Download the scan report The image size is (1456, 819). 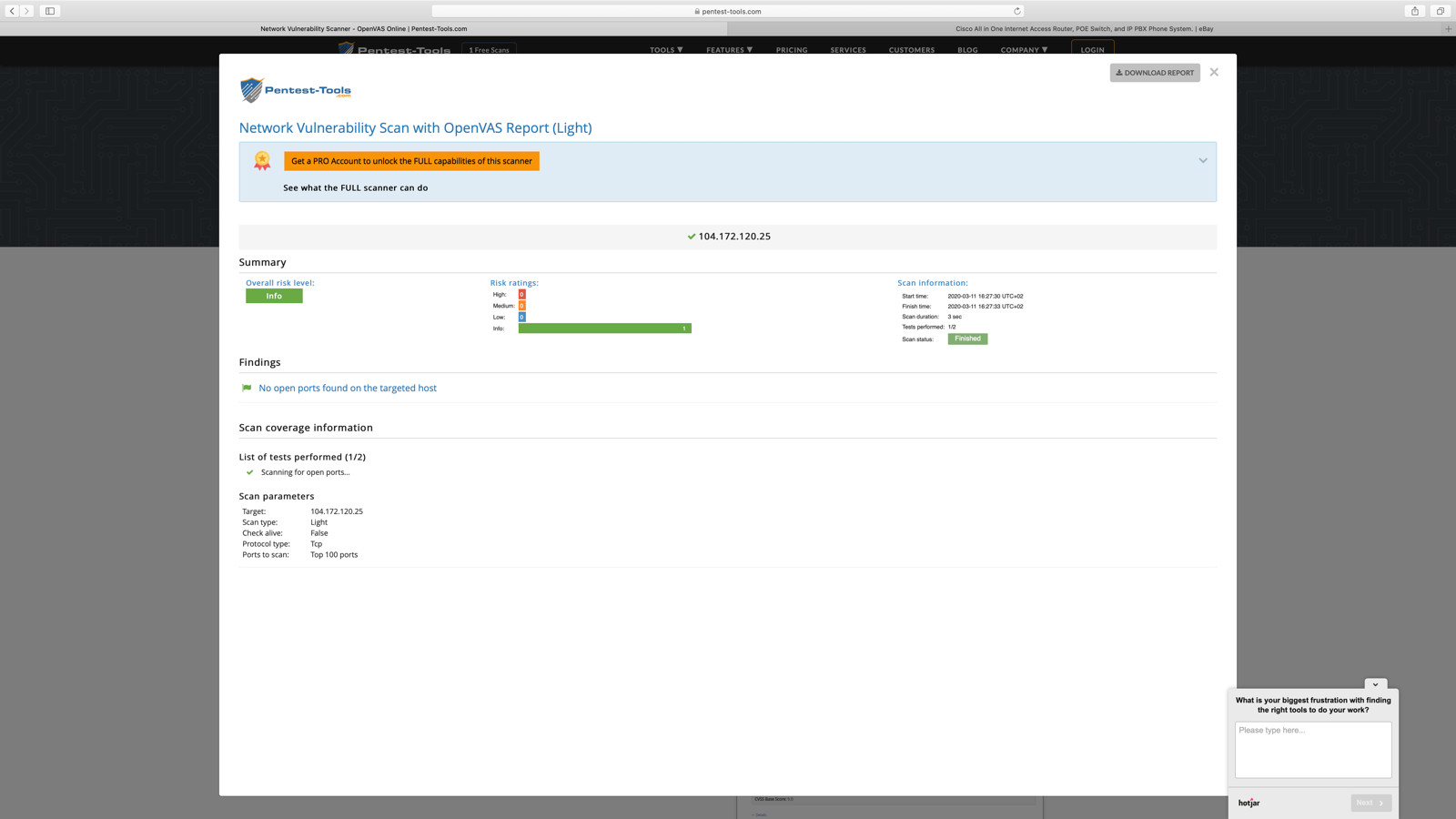tap(1155, 73)
